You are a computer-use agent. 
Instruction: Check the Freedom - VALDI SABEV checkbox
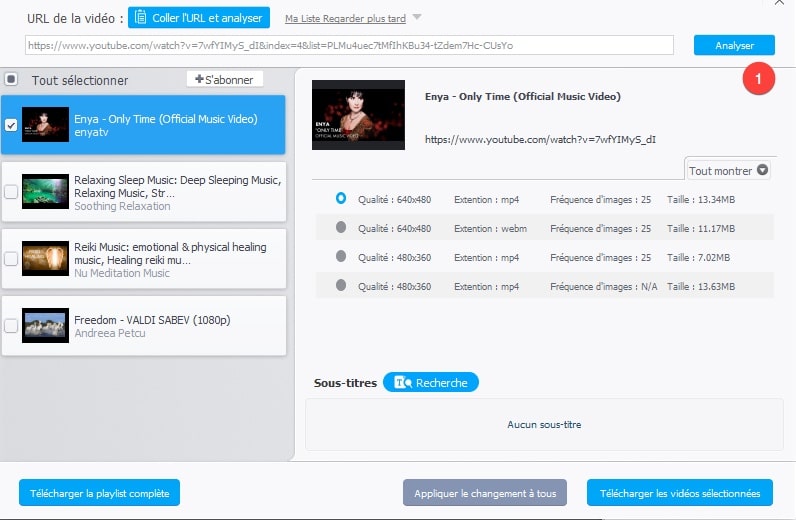11,326
